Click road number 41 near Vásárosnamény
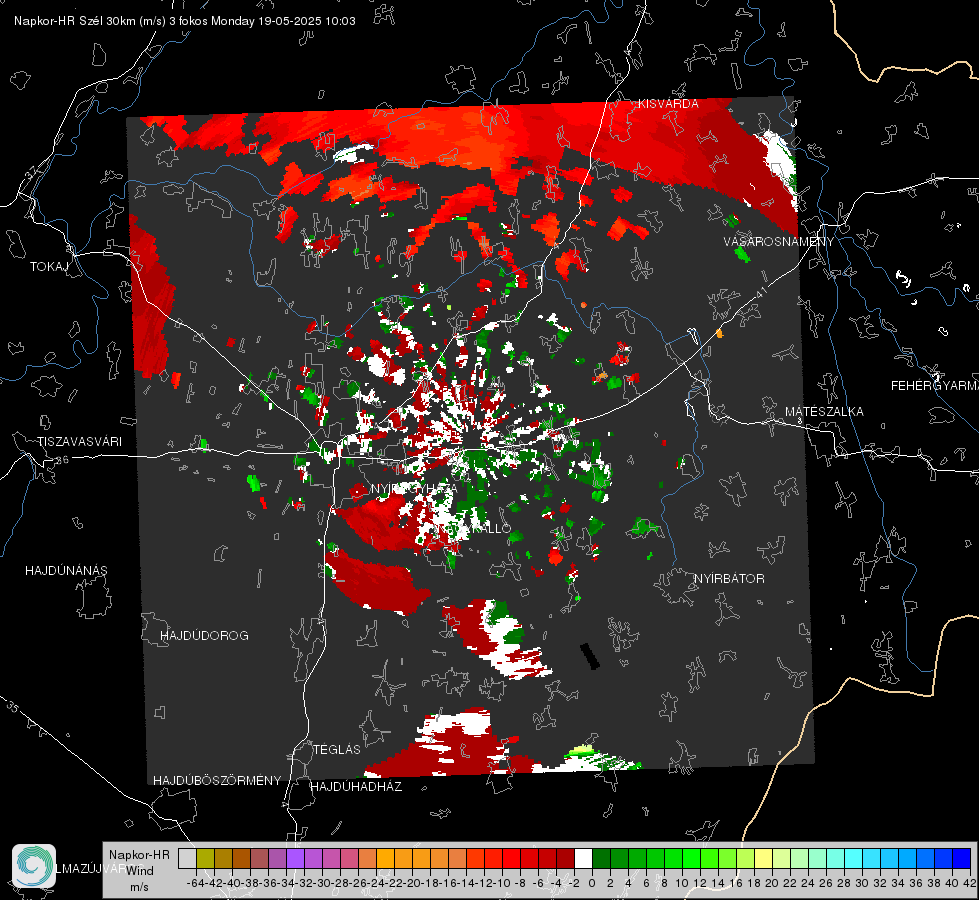This screenshot has width=979, height=900. tap(760, 292)
